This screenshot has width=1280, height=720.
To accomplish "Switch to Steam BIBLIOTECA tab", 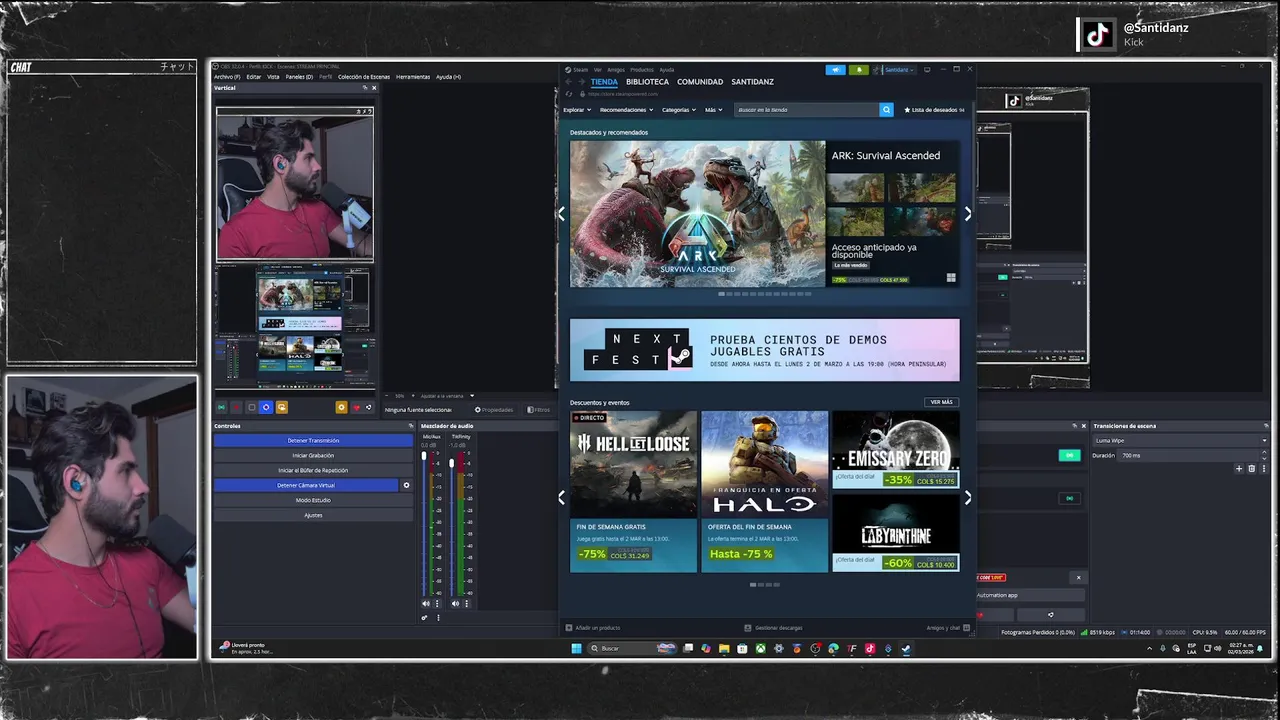I will coord(647,82).
